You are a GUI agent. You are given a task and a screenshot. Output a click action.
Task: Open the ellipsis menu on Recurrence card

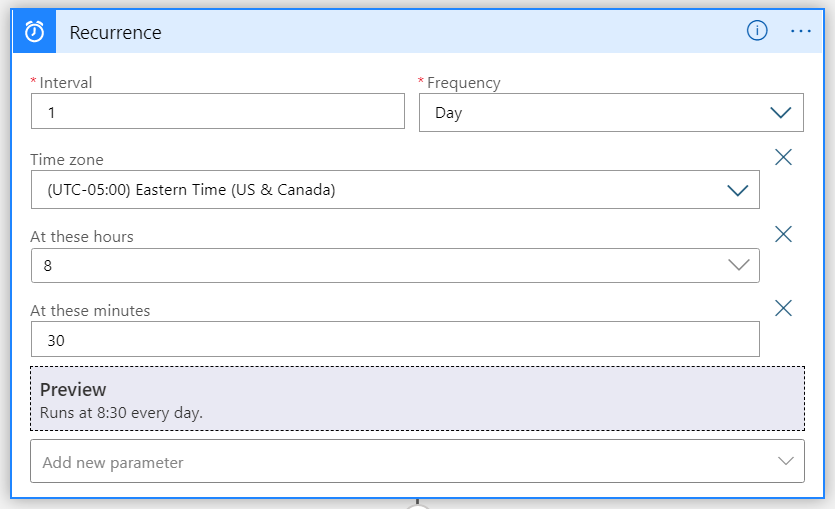(801, 31)
